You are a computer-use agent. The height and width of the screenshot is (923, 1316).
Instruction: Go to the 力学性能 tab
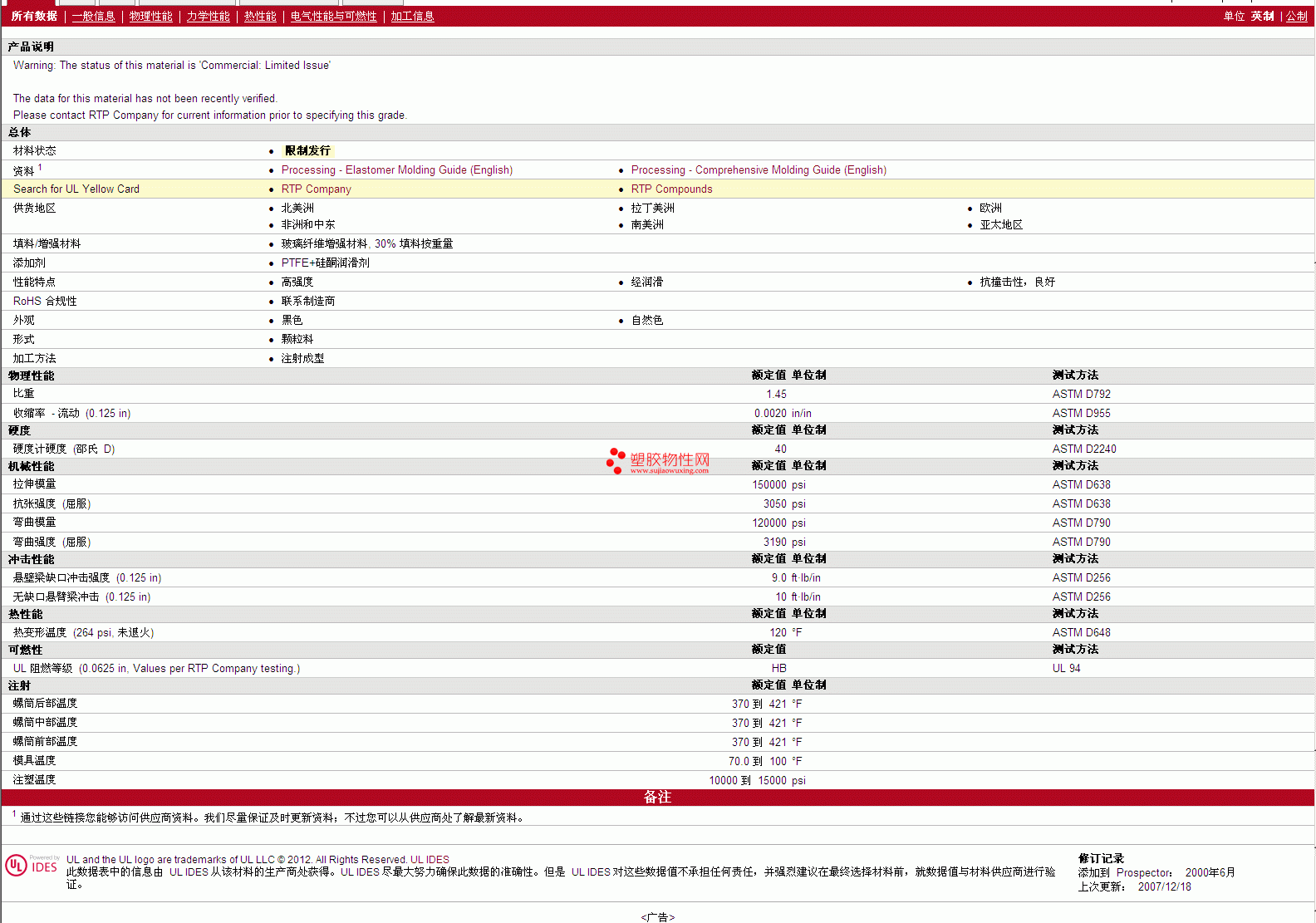(x=208, y=17)
